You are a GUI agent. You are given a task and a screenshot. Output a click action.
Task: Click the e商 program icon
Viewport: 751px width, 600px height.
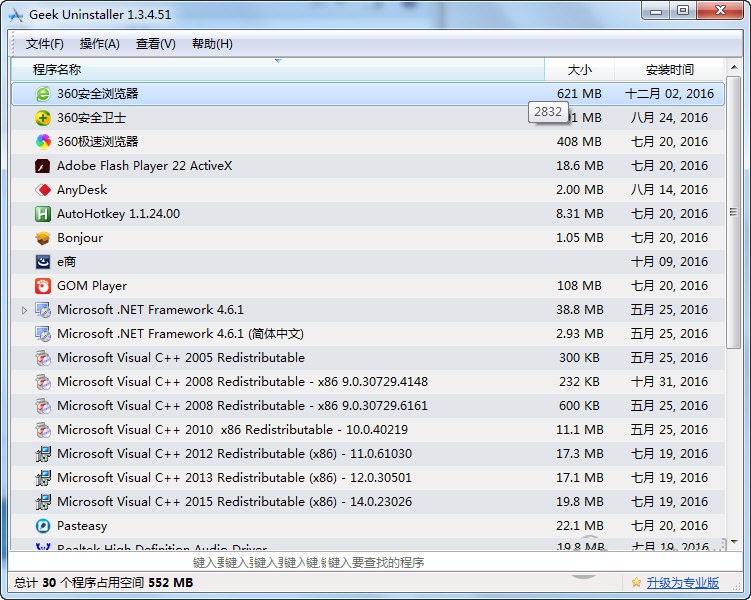(x=43, y=261)
